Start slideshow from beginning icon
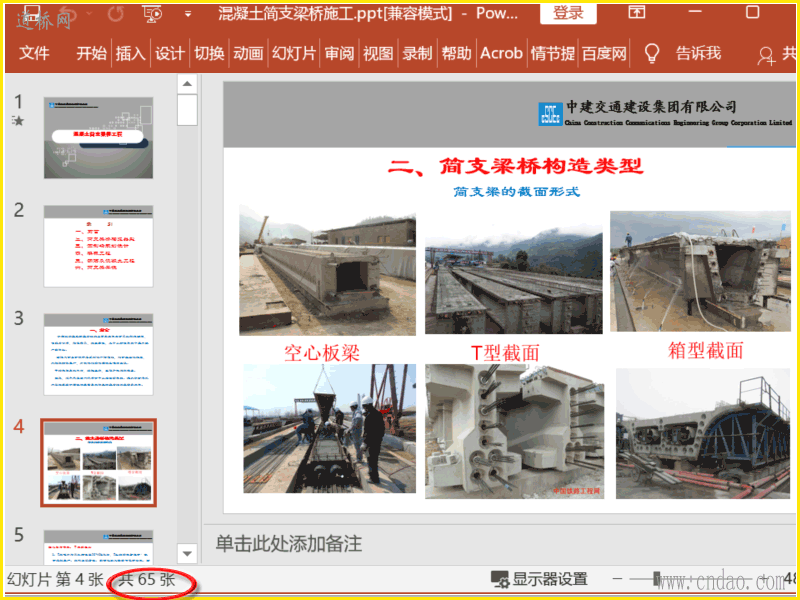The width and height of the screenshot is (800, 600). tap(153, 14)
